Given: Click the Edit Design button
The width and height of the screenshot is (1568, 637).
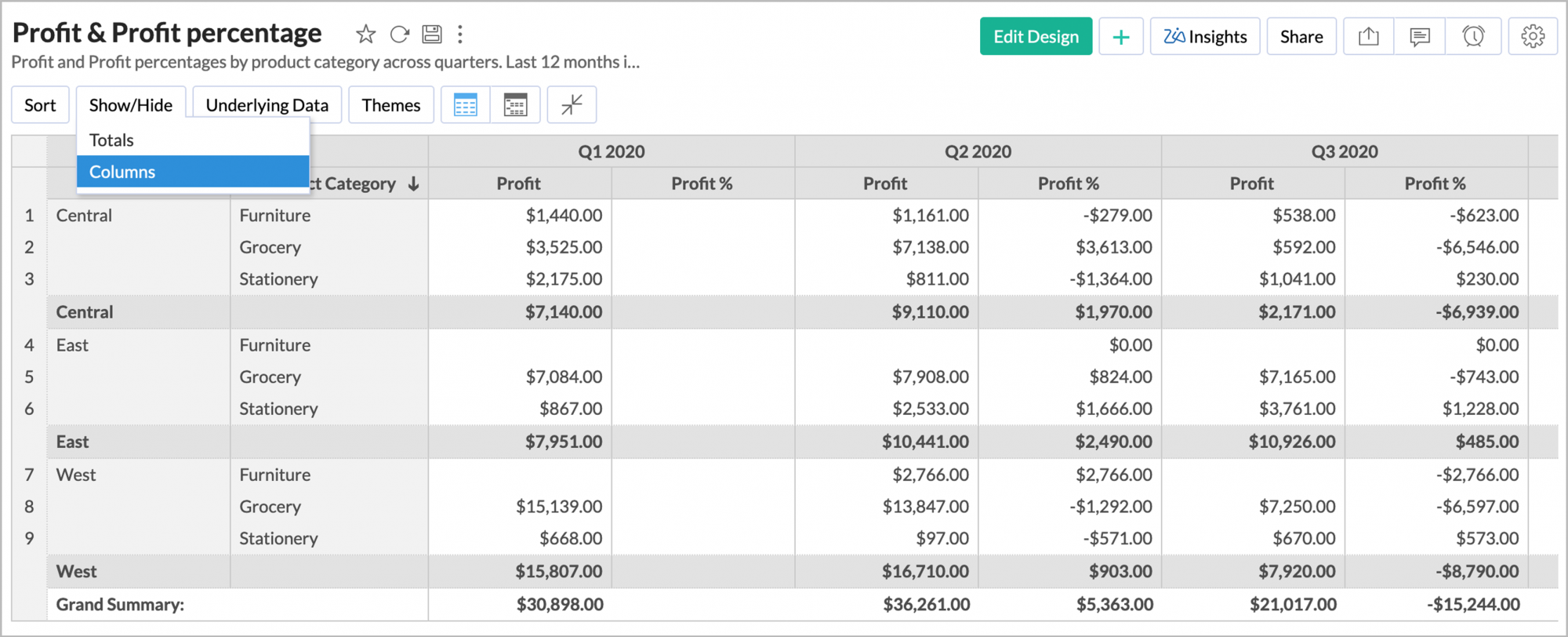Looking at the screenshot, I should point(1036,37).
